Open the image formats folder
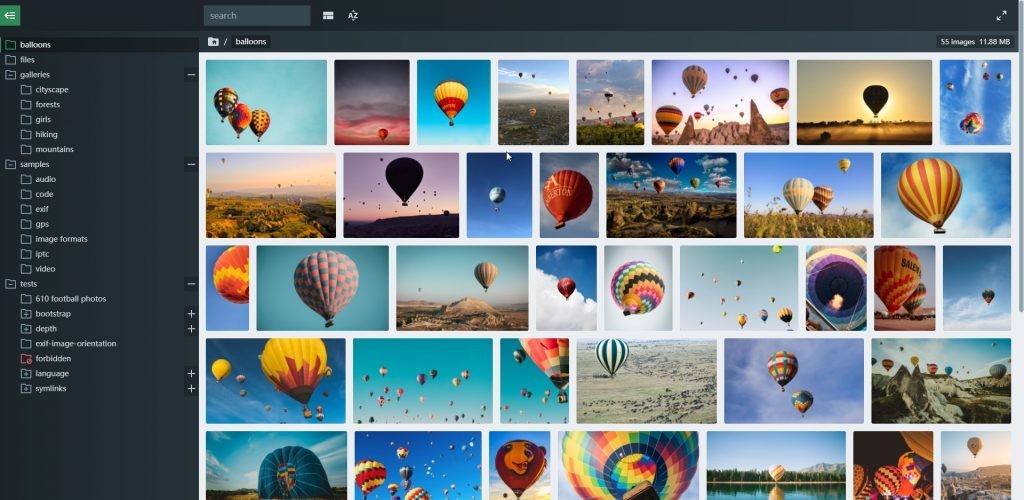 click(61, 239)
